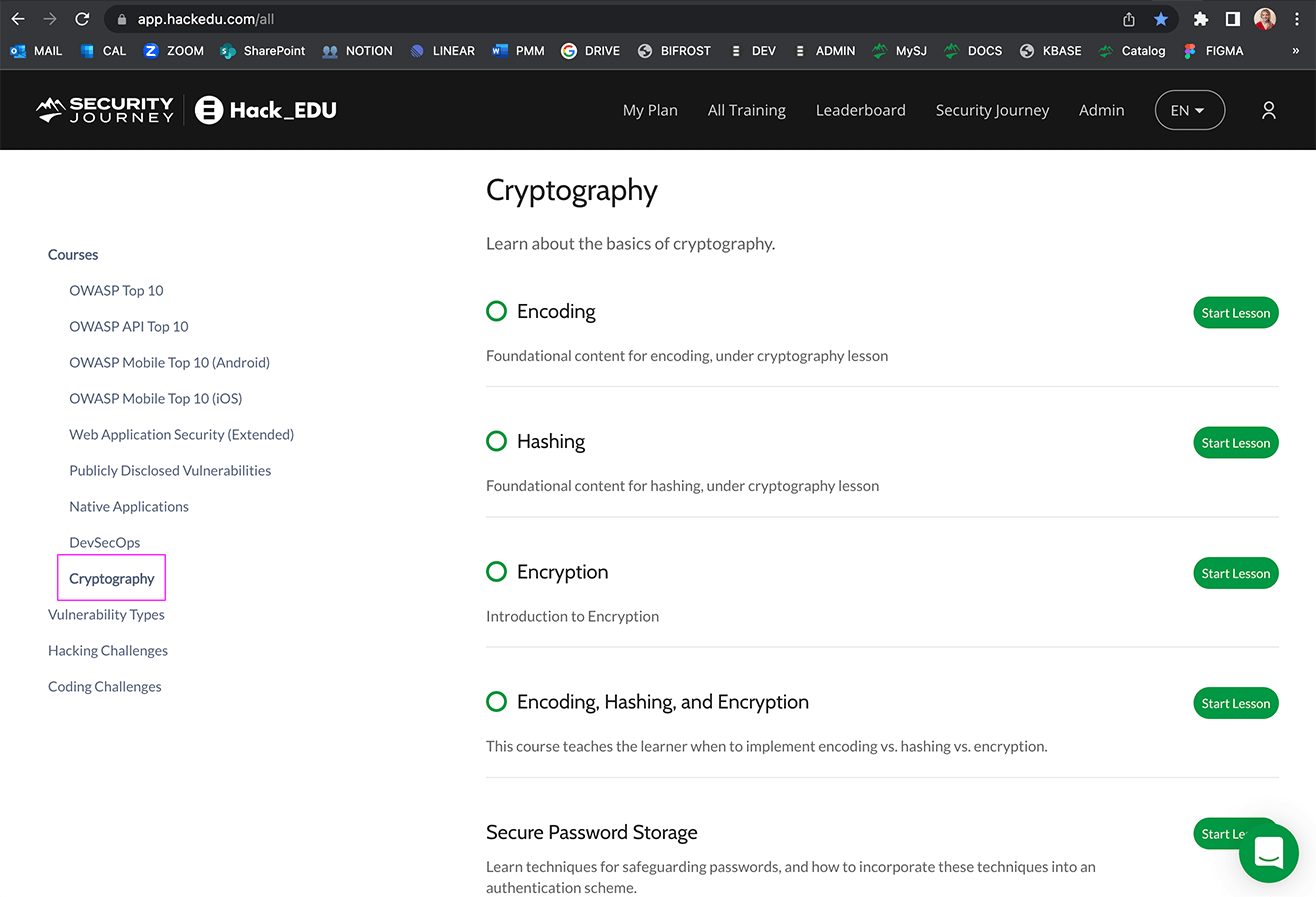The image size is (1316, 897).
Task: Click the browser address bar
Action: pos(600,19)
